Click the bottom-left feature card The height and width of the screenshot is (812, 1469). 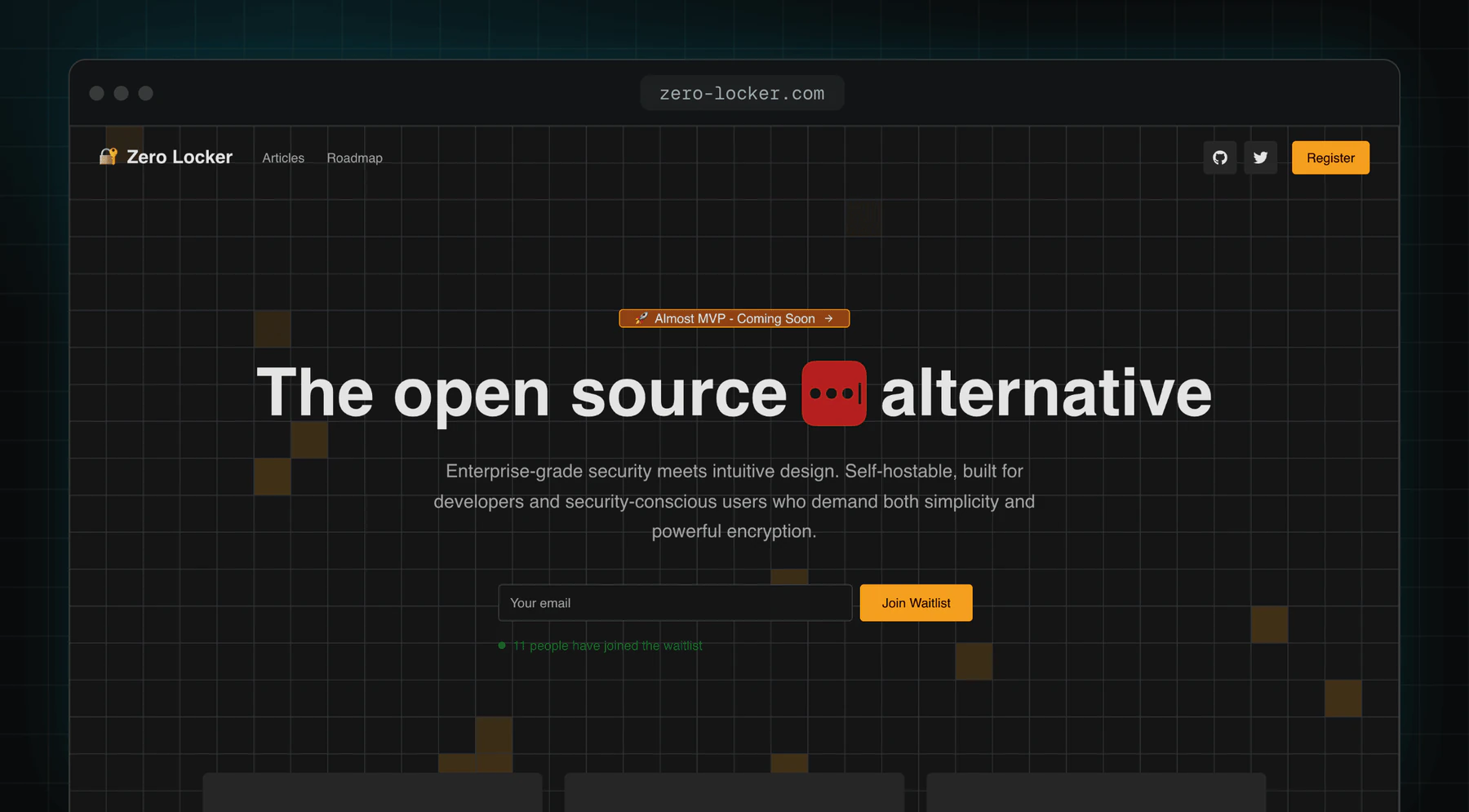click(x=372, y=792)
